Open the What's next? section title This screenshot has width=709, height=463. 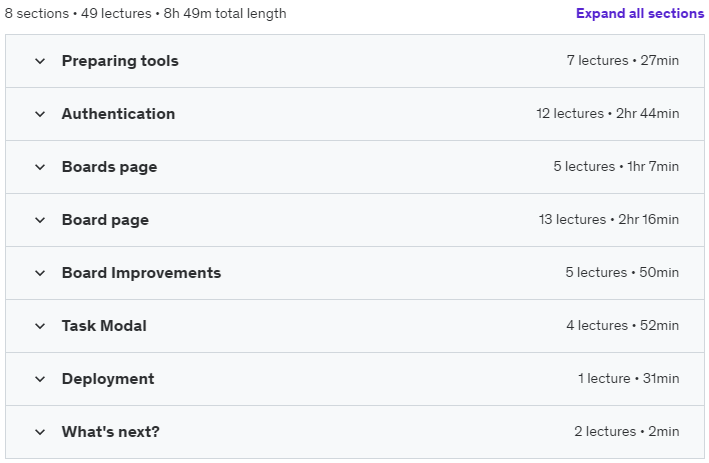click(111, 431)
